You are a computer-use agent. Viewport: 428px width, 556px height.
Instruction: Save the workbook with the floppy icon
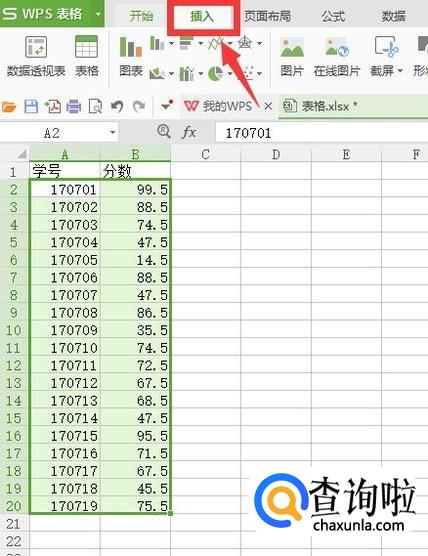[31, 106]
